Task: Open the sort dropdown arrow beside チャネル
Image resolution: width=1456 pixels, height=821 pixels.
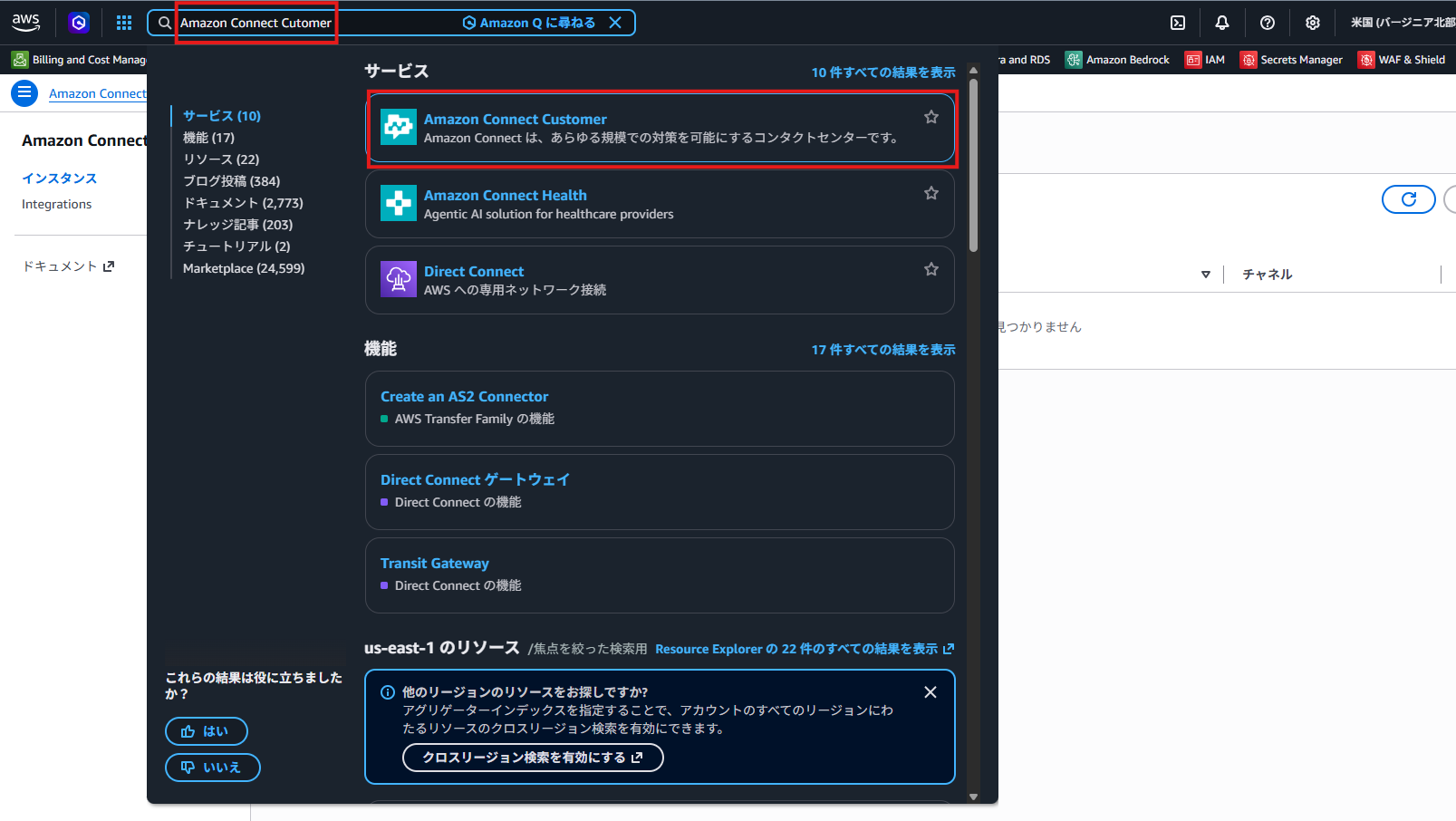Action: (x=1206, y=275)
